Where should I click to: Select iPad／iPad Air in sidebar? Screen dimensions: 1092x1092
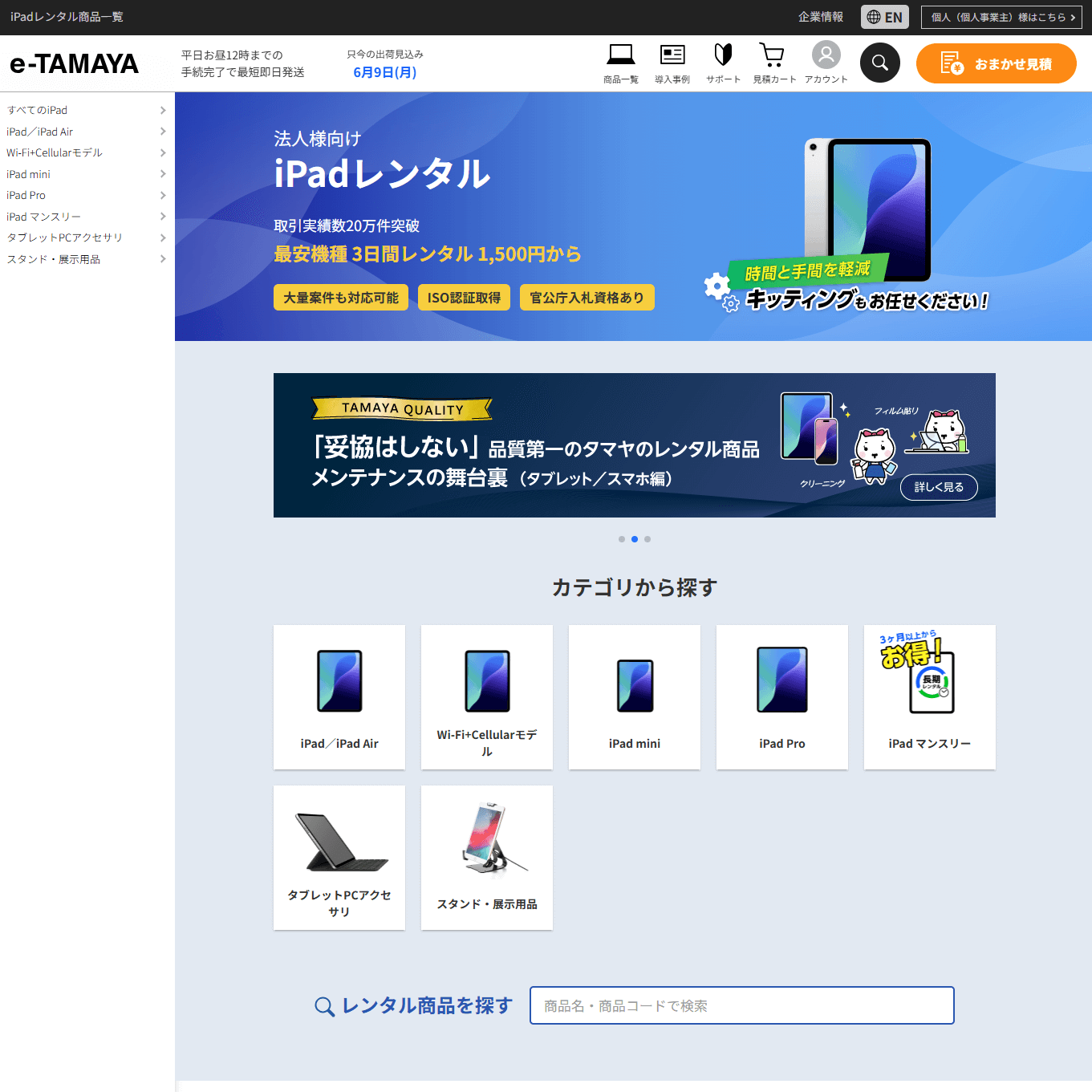[x=40, y=132]
